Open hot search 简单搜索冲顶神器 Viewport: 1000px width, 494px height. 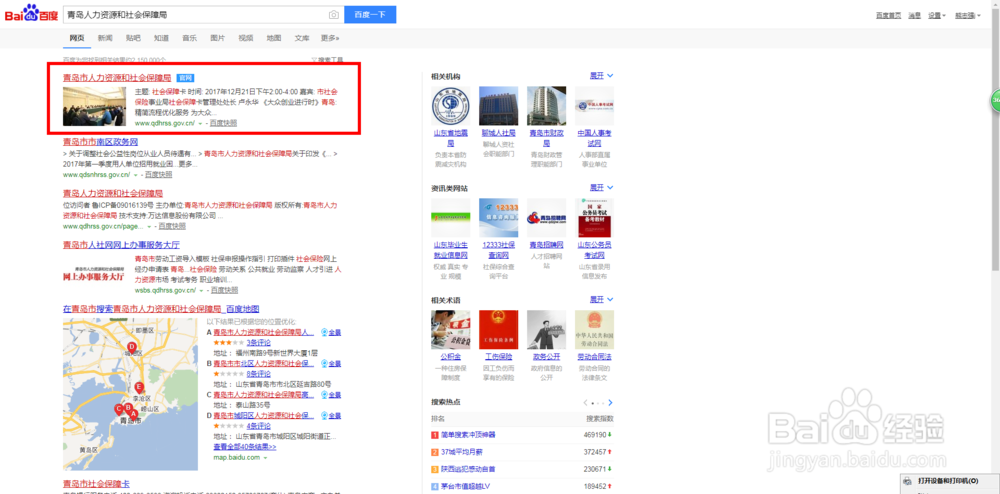click(468, 435)
